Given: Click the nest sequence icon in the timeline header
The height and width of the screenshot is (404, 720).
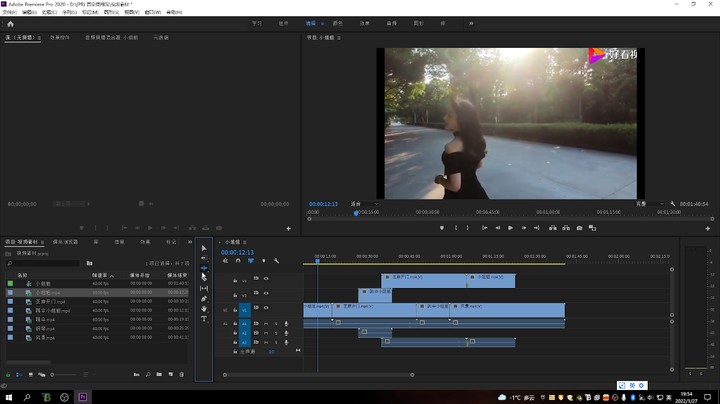Looking at the screenshot, I should click(x=225, y=261).
